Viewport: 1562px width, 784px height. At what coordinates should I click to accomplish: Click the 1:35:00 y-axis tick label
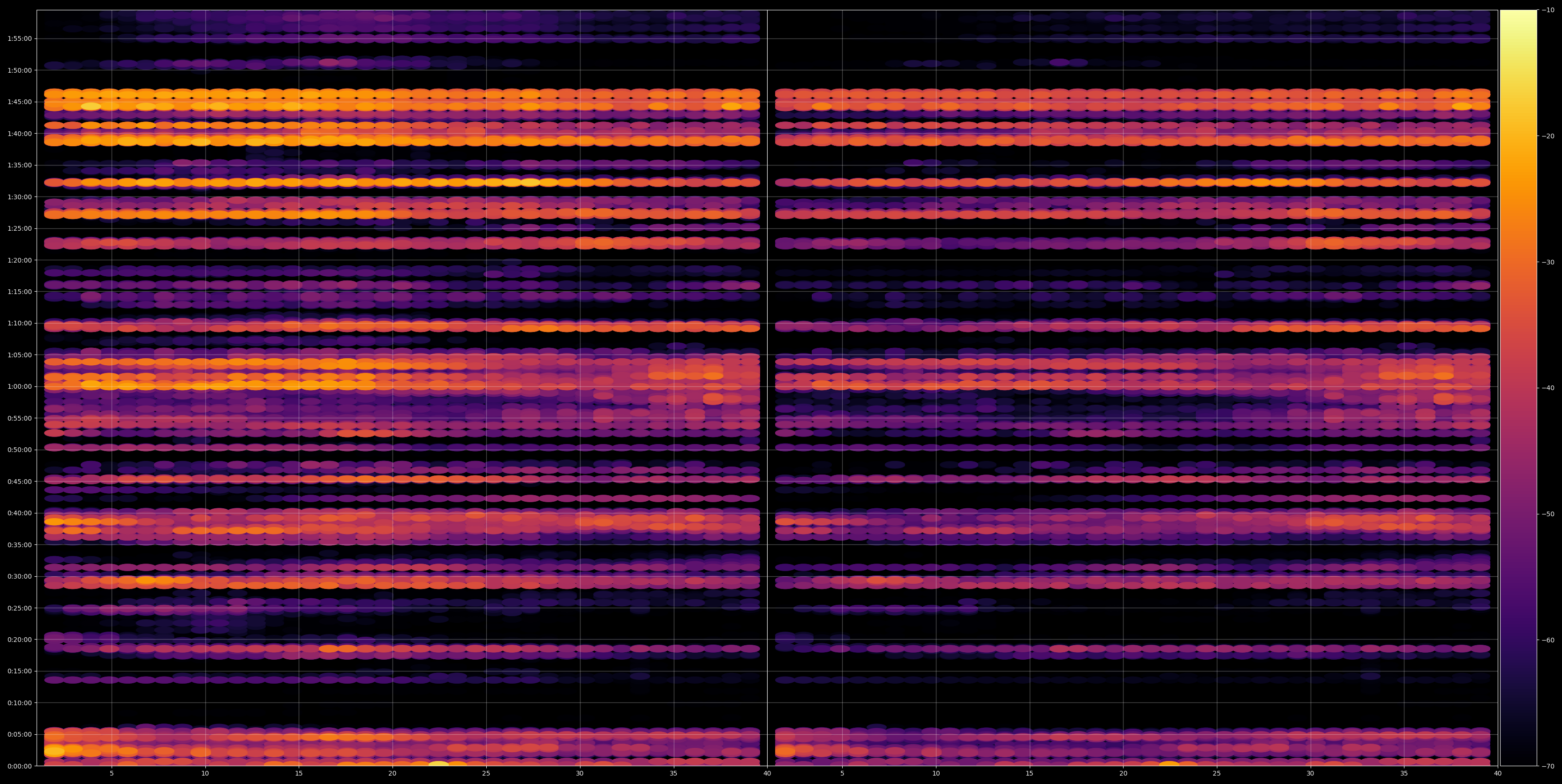pos(19,165)
